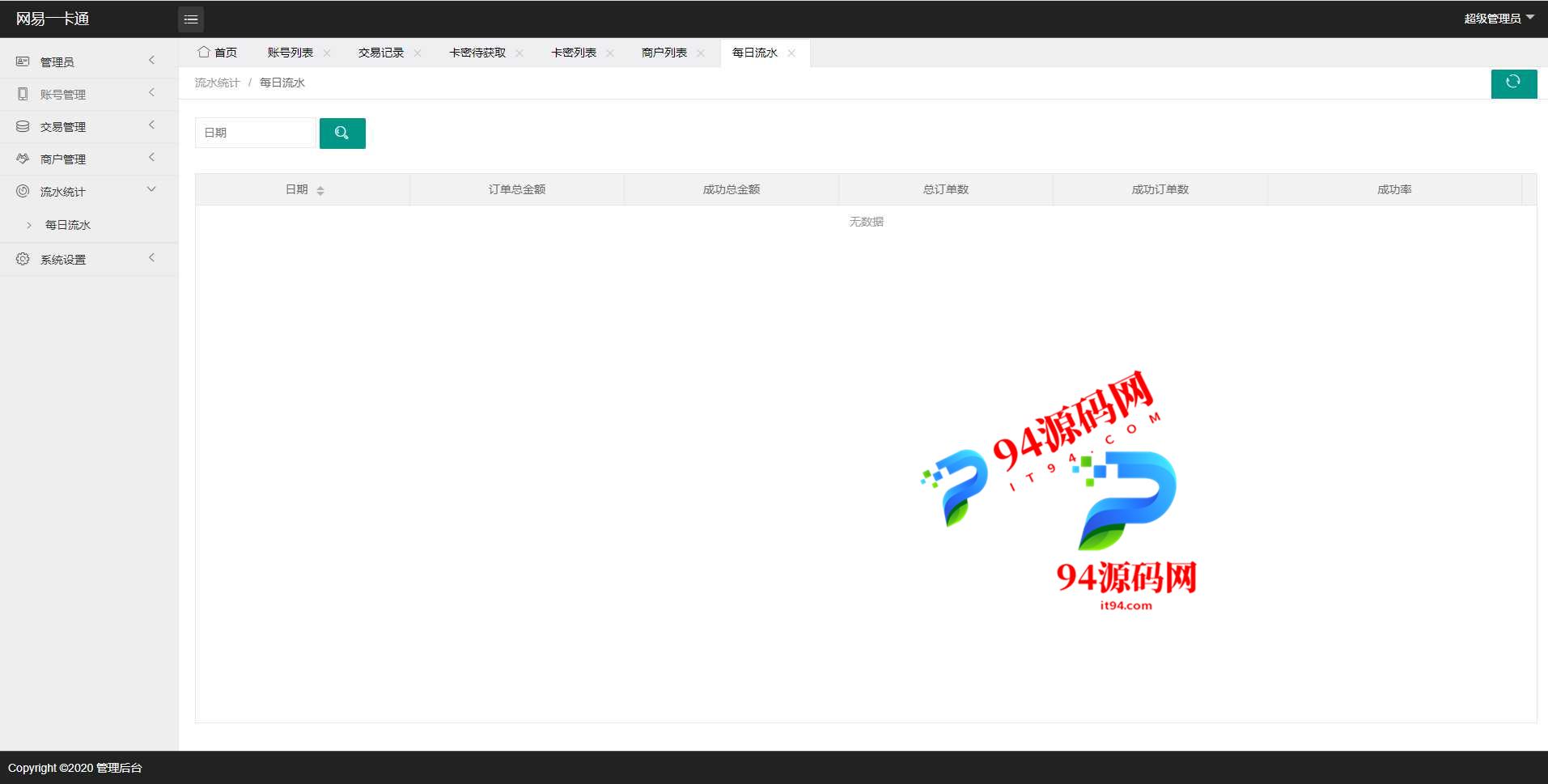
Task: Close the 卡密待获取 tab
Action: (520, 53)
